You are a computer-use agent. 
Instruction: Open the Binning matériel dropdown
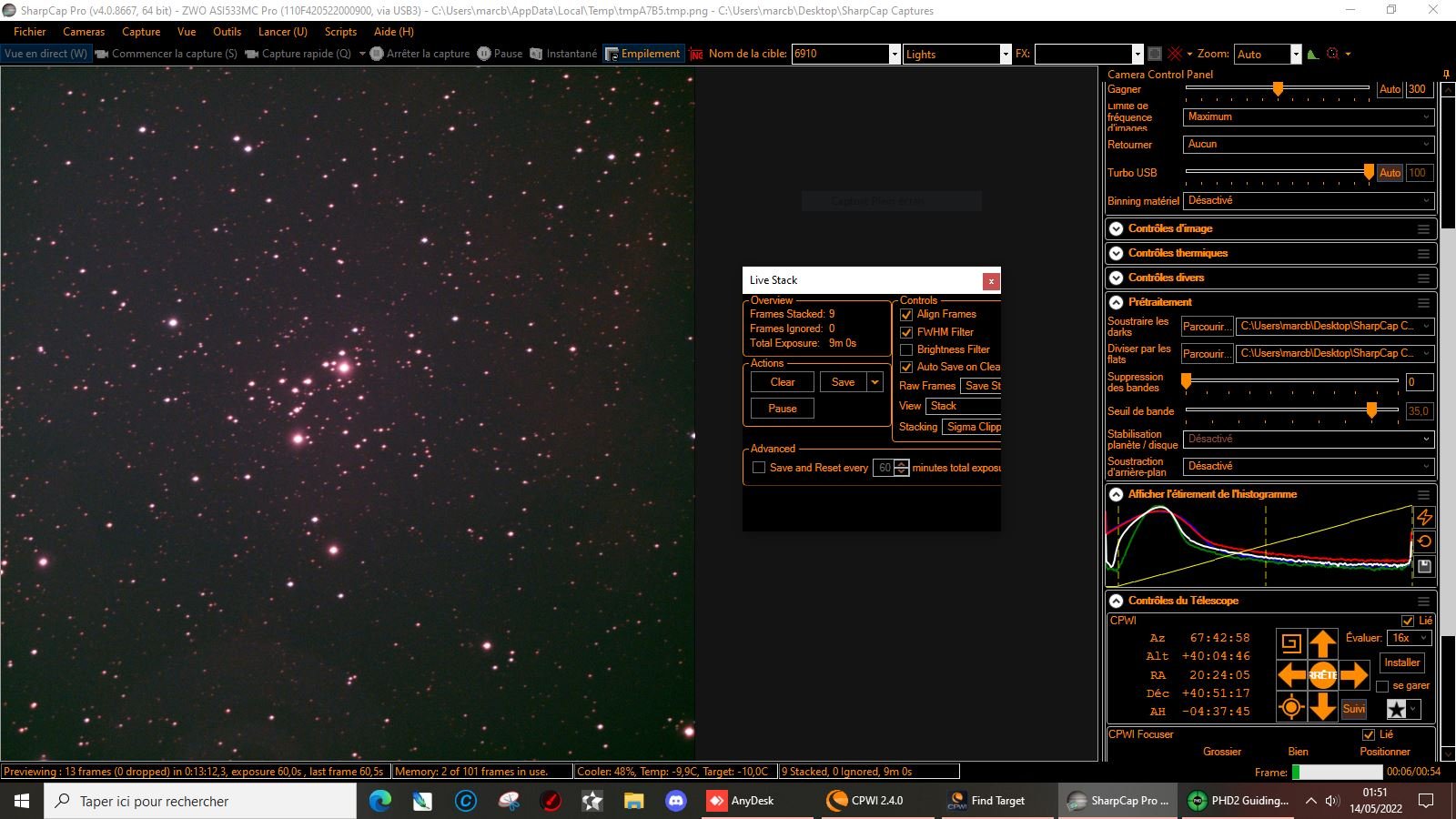[1309, 200]
